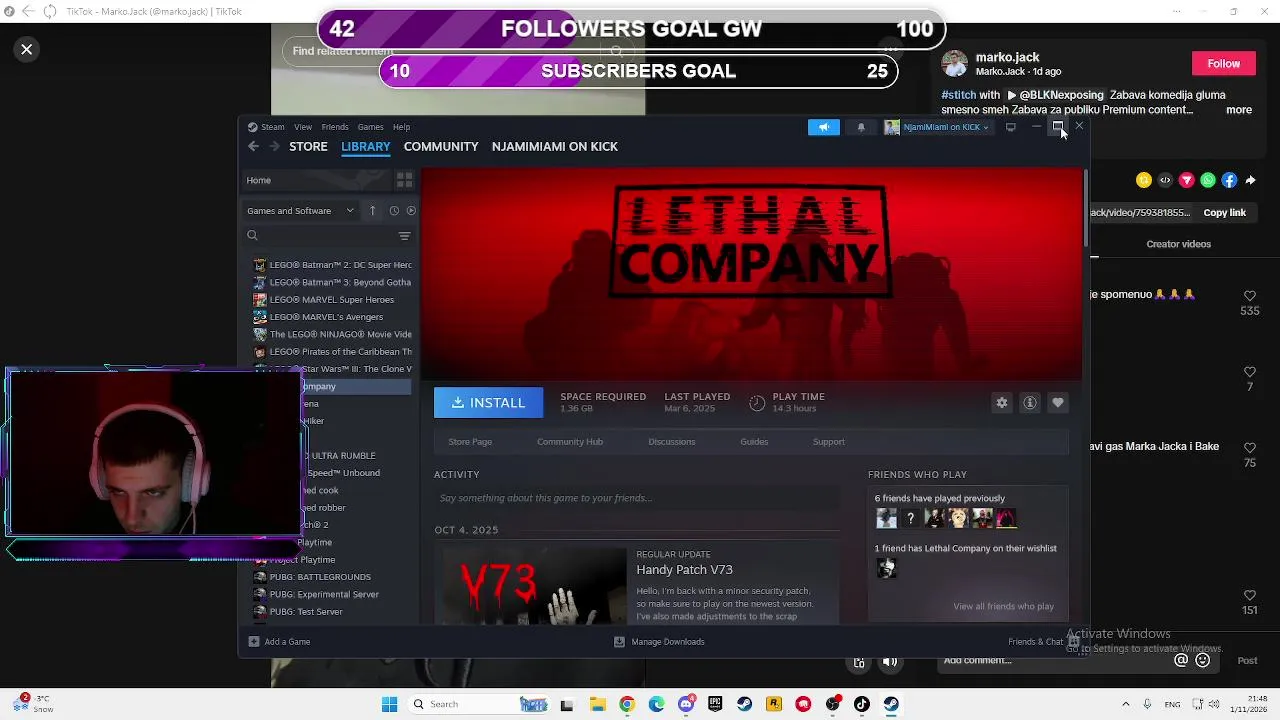
Task: Open the Store Page link
Action: (470, 442)
